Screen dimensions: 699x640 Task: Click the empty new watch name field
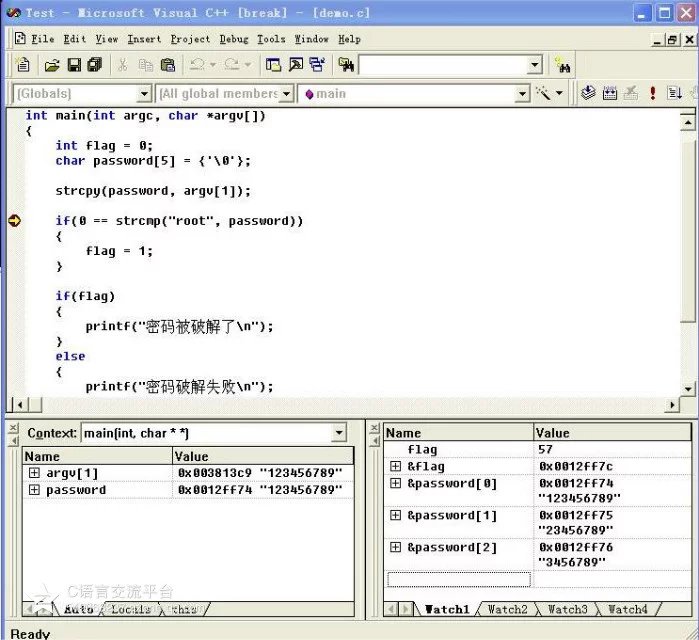pyautogui.click(x=459, y=579)
